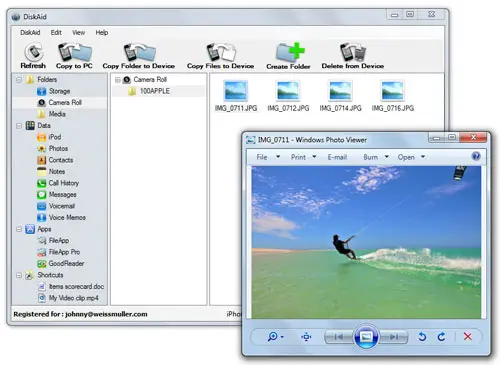Open the Edit menu
This screenshot has height=365, width=500.
(x=56, y=33)
